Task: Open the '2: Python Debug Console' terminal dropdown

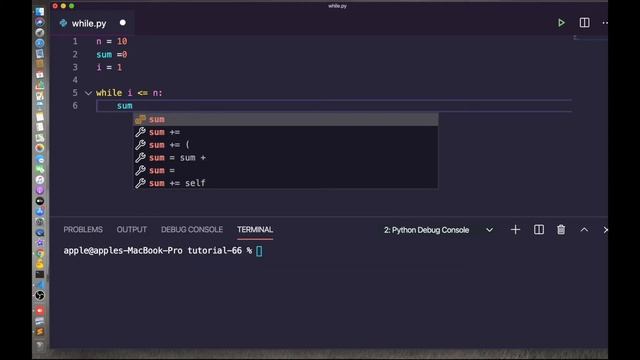Action: click(439, 230)
